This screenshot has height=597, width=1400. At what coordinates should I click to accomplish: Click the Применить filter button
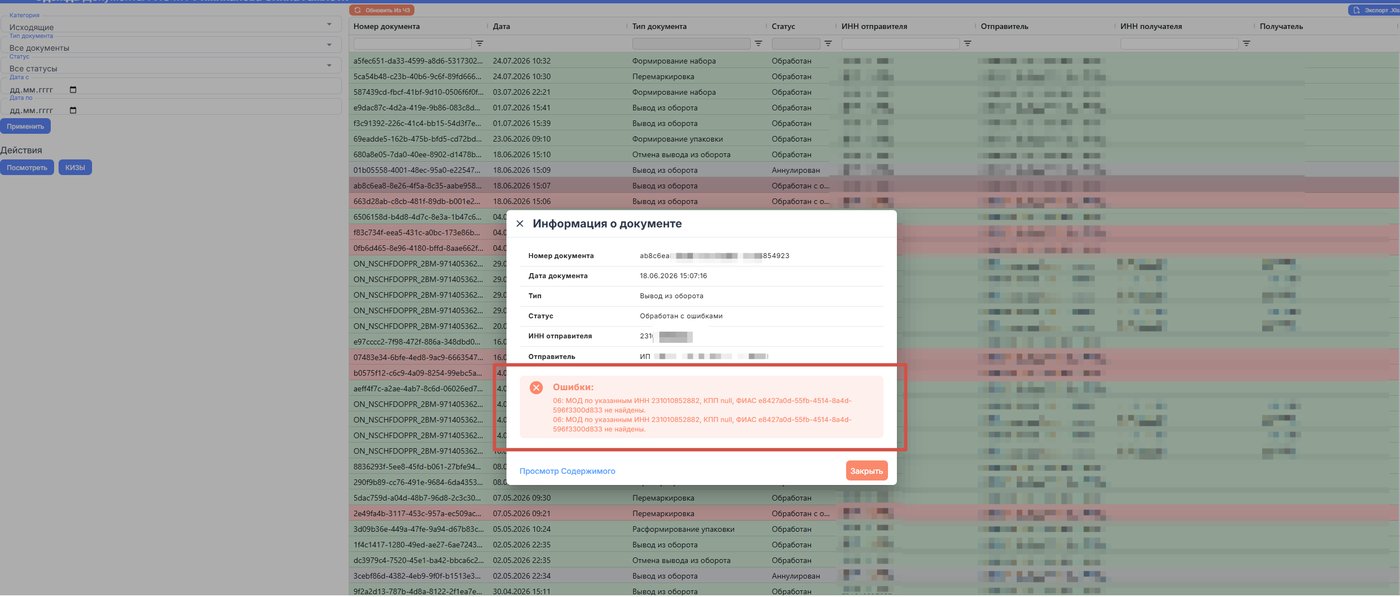coord(26,127)
